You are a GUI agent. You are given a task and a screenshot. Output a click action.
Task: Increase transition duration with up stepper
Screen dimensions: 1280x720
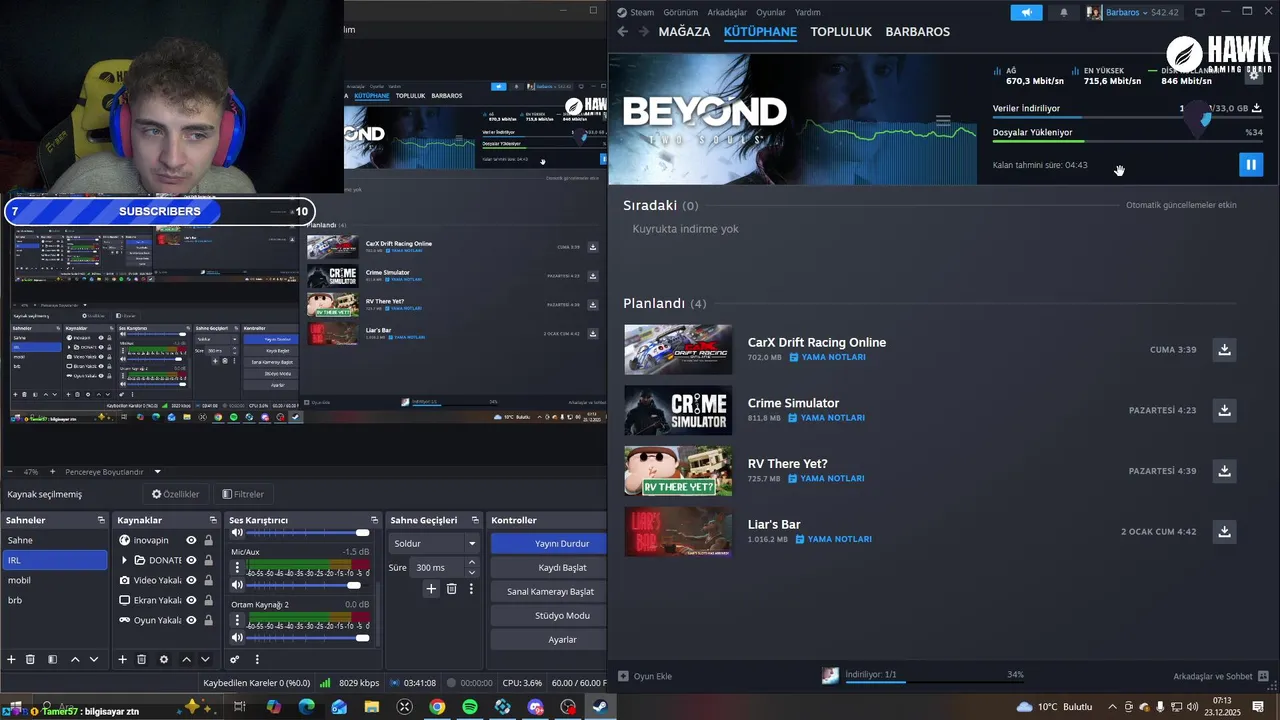point(472,563)
